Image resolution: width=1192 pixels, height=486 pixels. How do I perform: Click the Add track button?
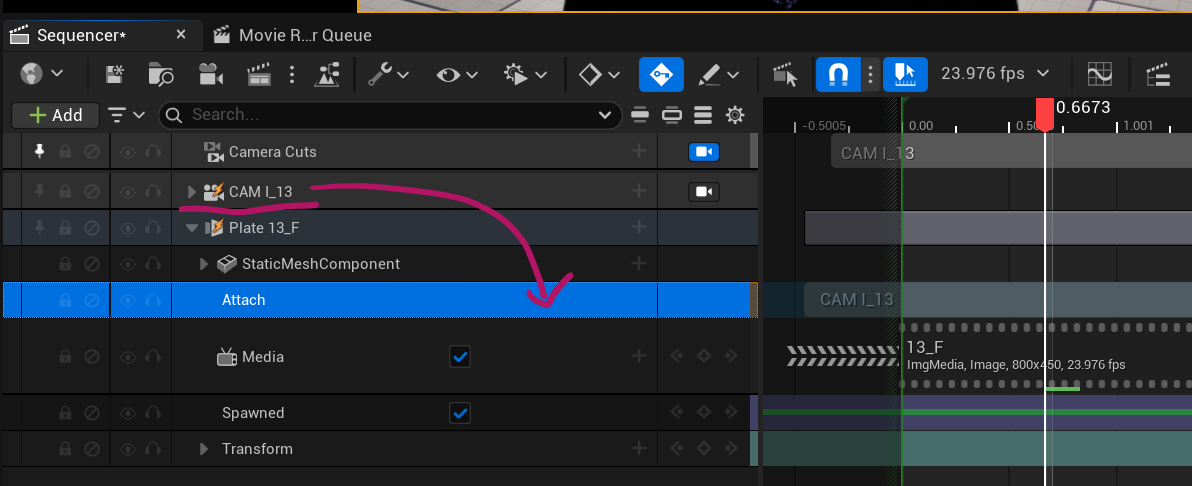pyautogui.click(x=55, y=115)
